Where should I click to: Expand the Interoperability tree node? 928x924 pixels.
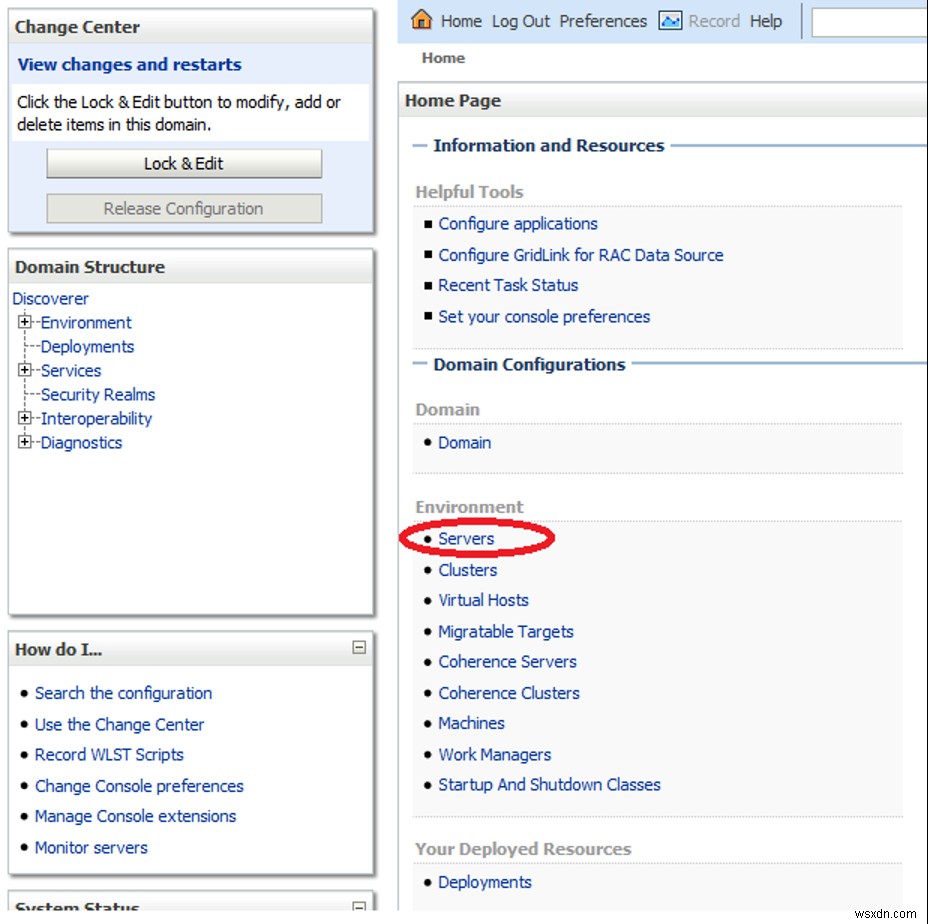click(x=24, y=417)
